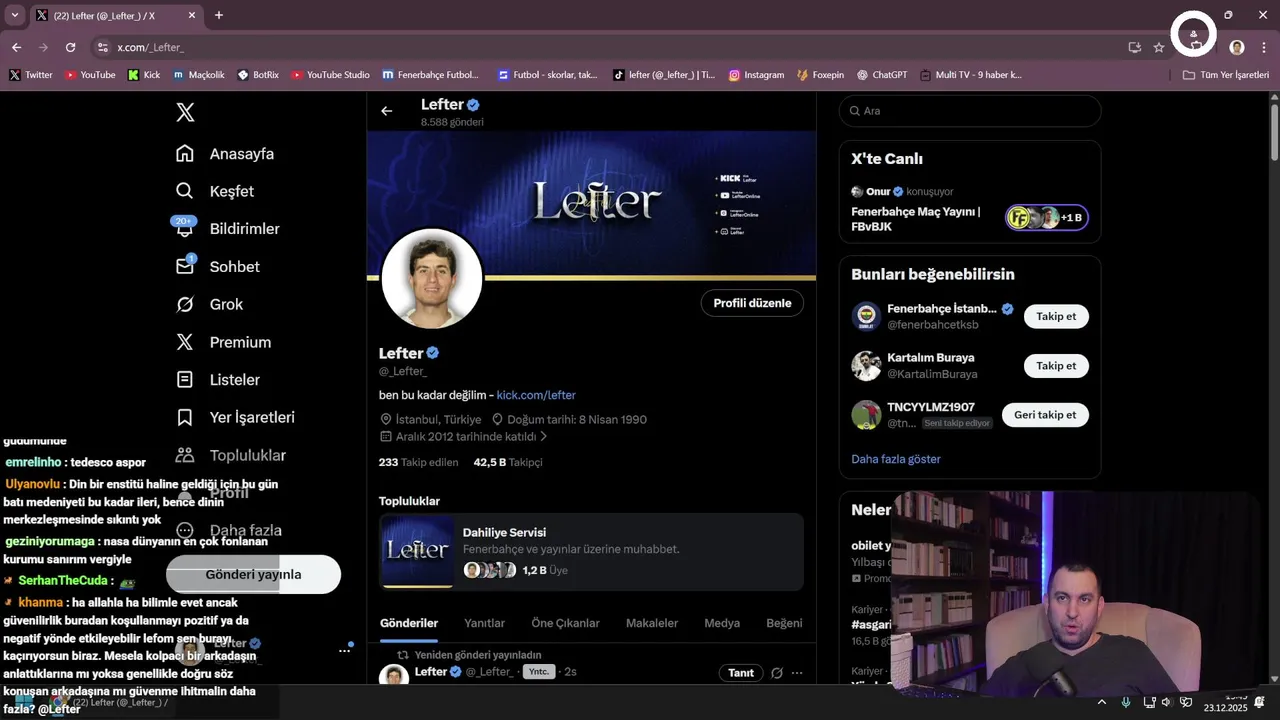Open Anasayfa from the sidebar
The width and height of the screenshot is (1280, 720).
[x=225, y=154]
